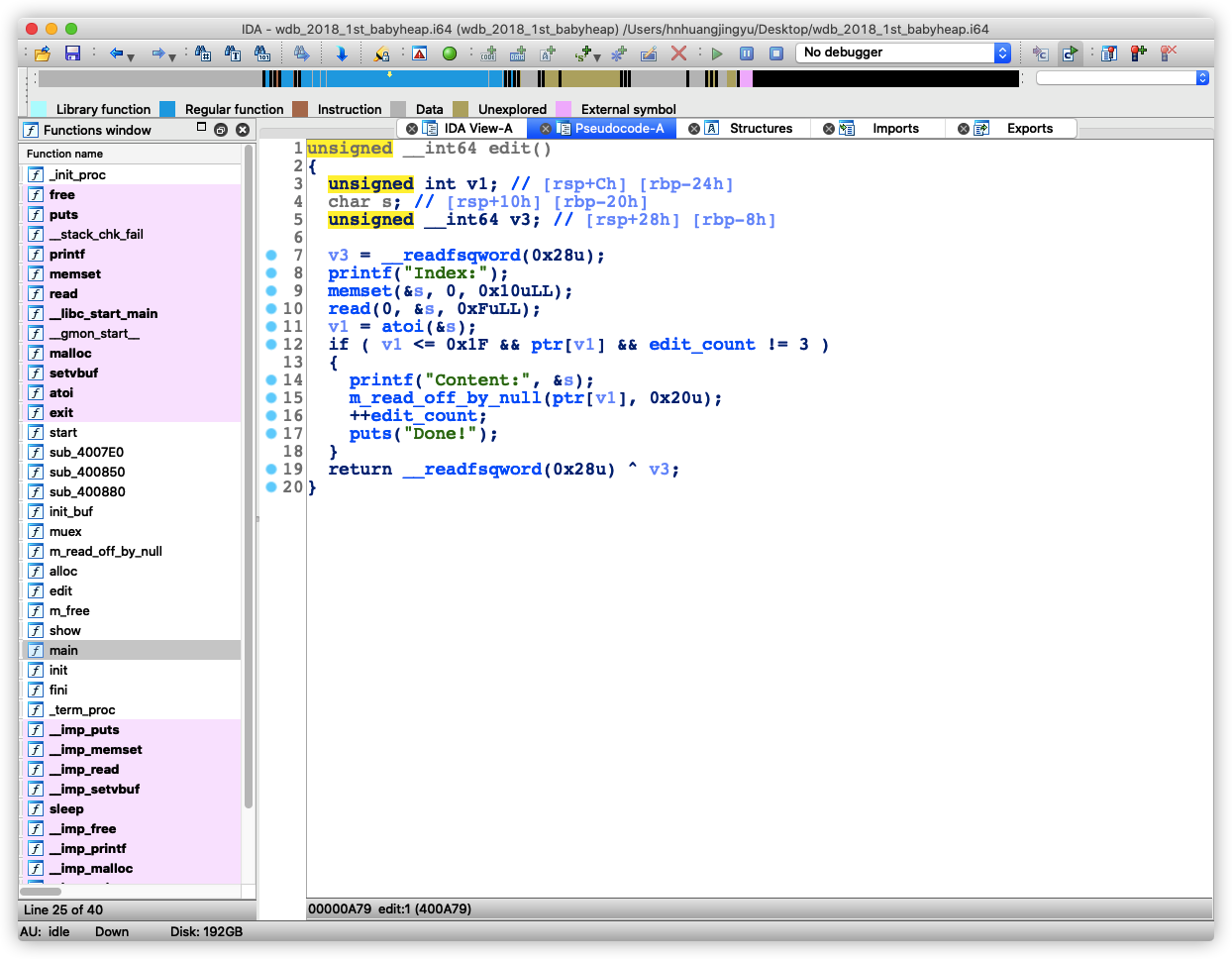Screen dimensions: 1232x959
Task: Select the sub_4007E0 function
Action: click(x=130, y=452)
